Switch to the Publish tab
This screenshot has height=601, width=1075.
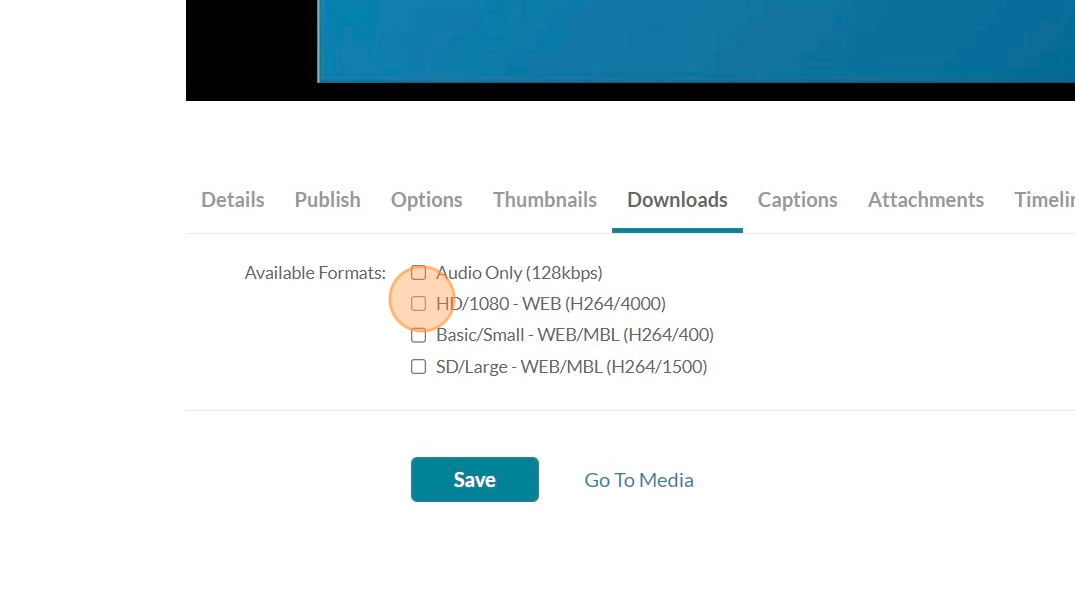point(327,199)
